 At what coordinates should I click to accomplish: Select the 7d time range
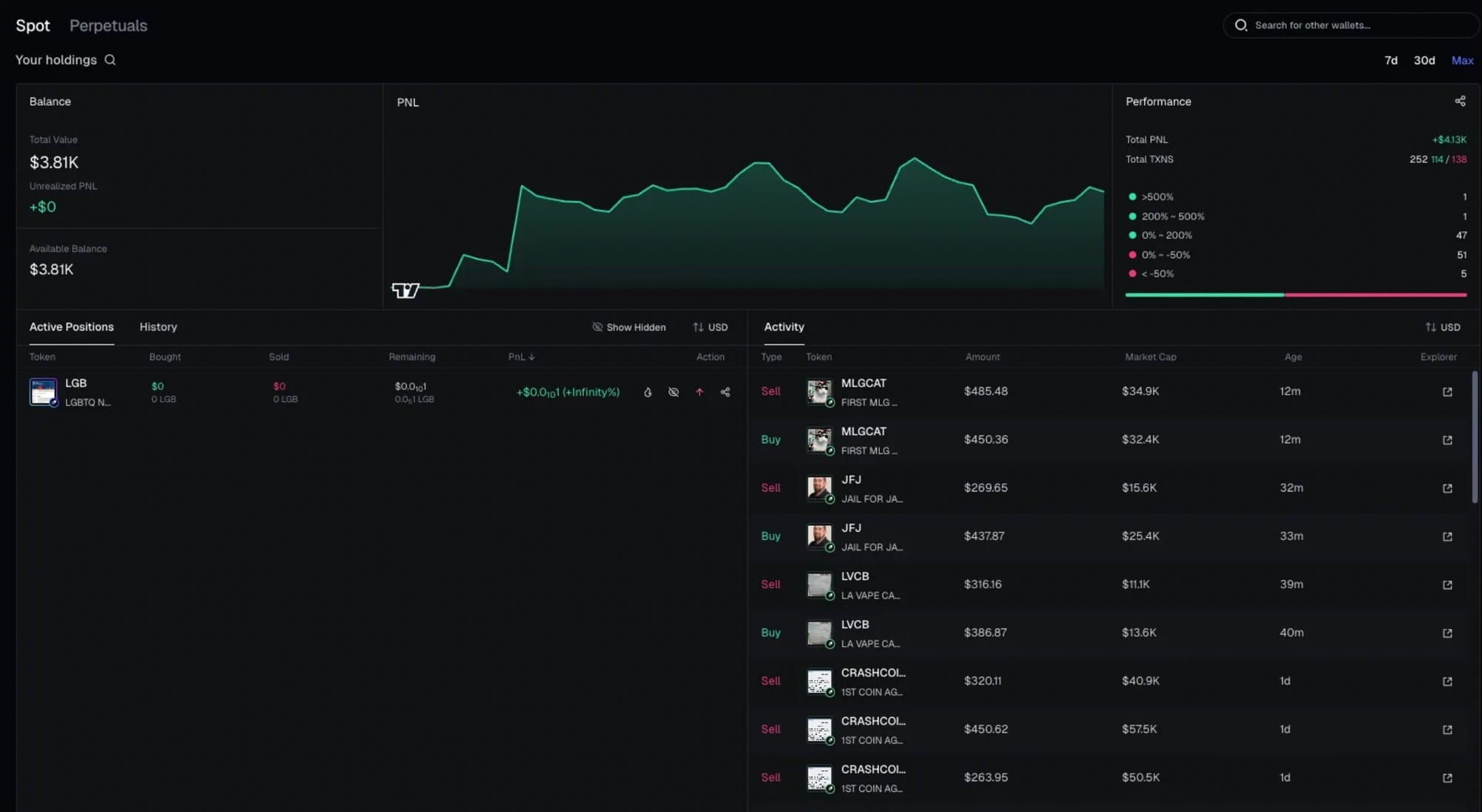coord(1390,60)
